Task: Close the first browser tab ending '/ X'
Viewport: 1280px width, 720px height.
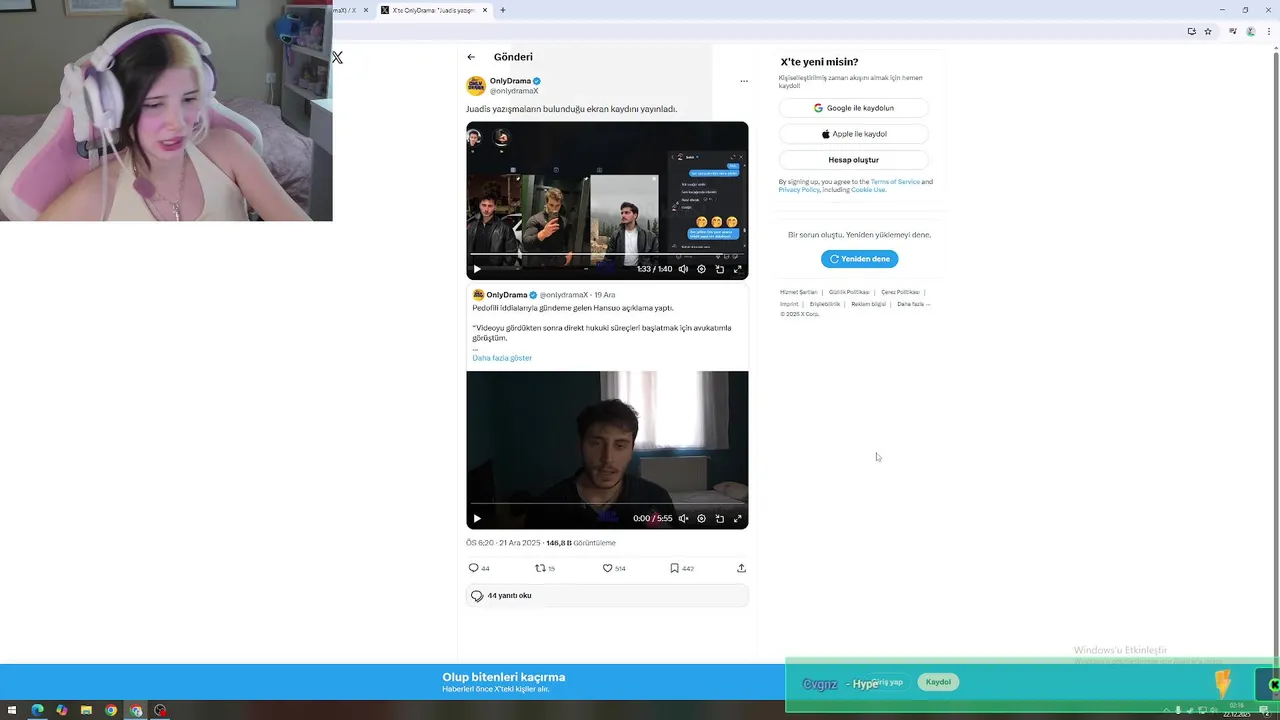Action: [x=366, y=10]
